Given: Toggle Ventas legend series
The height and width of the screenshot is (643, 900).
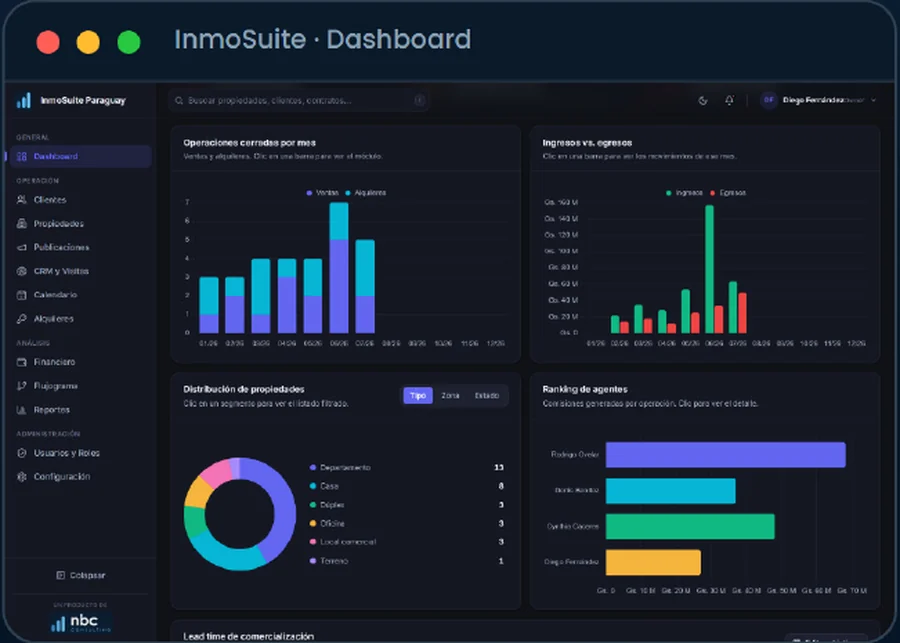Looking at the screenshot, I should coord(323,193).
